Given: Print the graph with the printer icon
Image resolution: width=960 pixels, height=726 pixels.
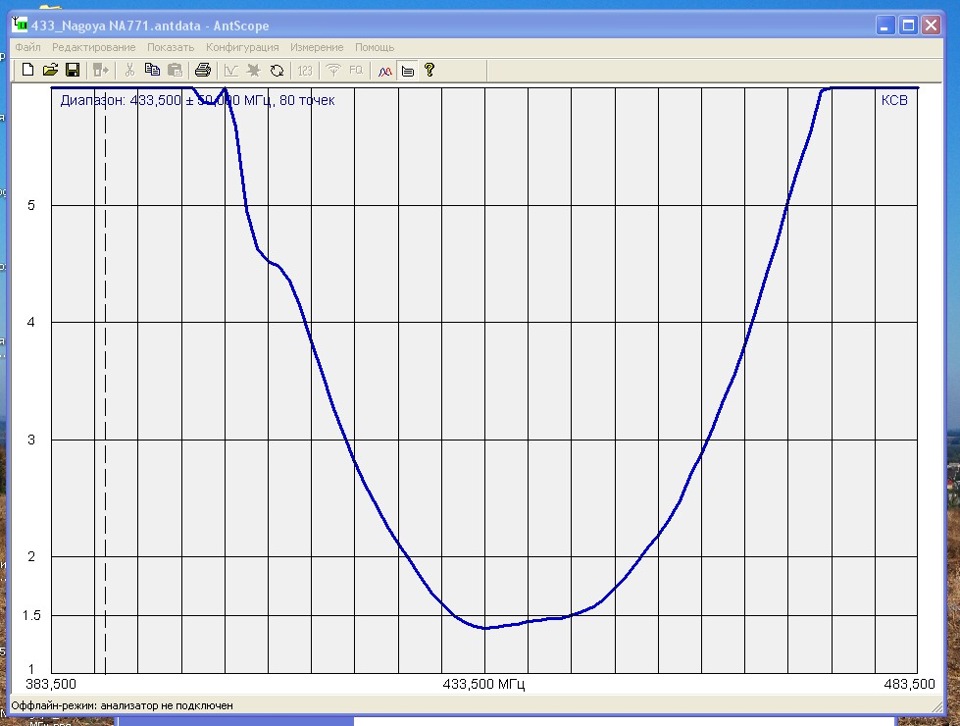Looking at the screenshot, I should [203, 70].
